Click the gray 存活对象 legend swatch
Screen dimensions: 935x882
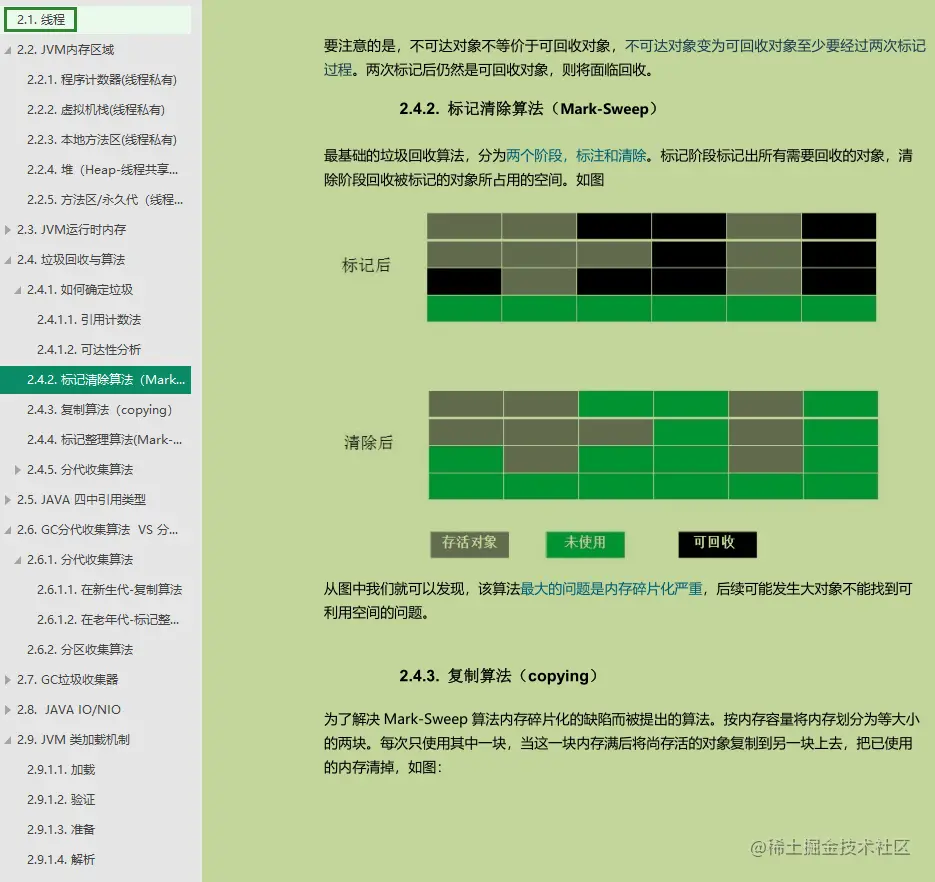469,544
